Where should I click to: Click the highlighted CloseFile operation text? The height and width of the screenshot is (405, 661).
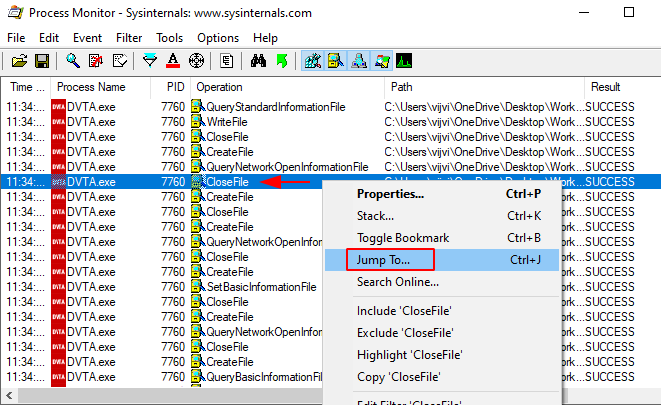227,182
